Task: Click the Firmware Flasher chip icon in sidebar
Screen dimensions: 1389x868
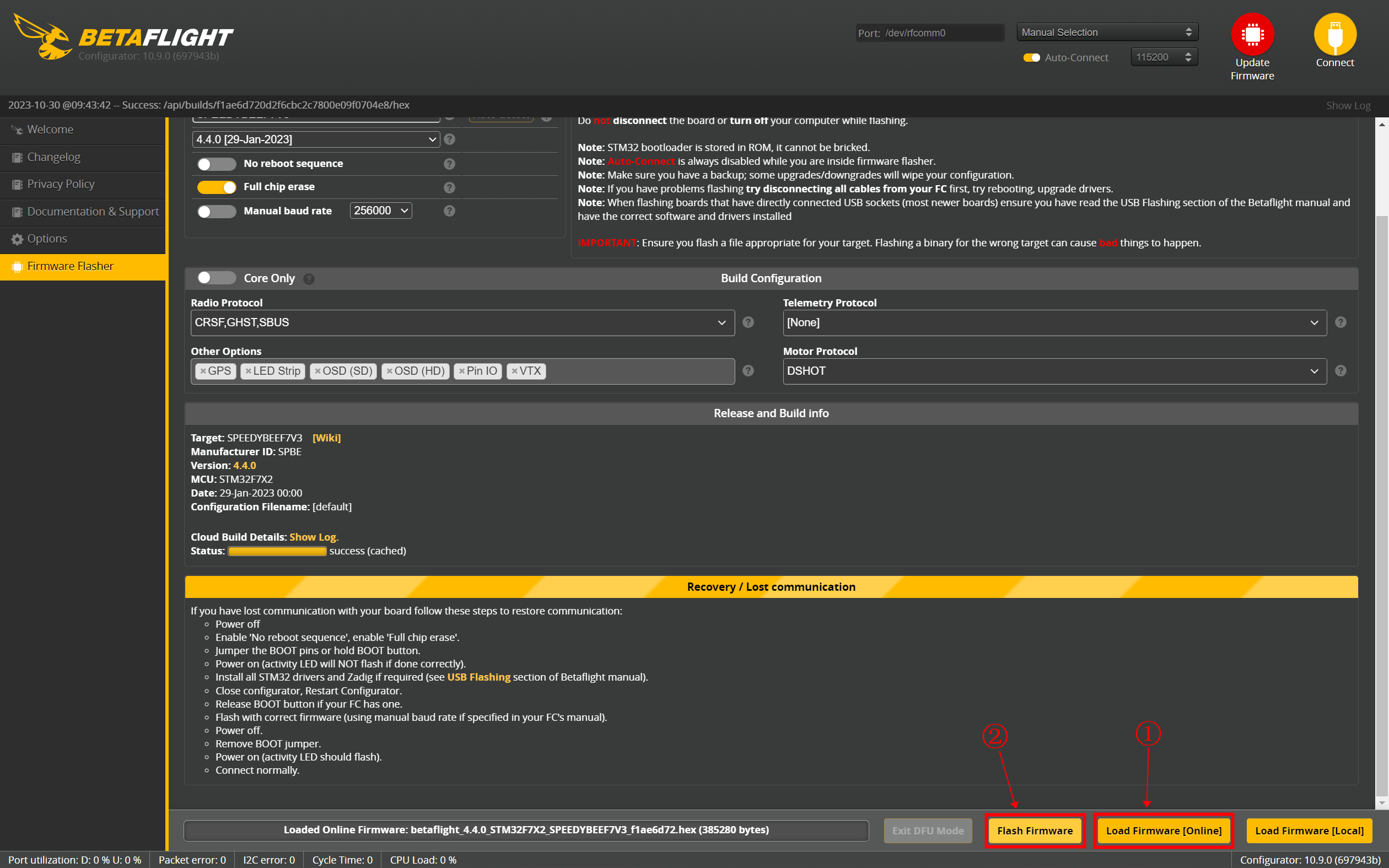Action: click(17, 266)
